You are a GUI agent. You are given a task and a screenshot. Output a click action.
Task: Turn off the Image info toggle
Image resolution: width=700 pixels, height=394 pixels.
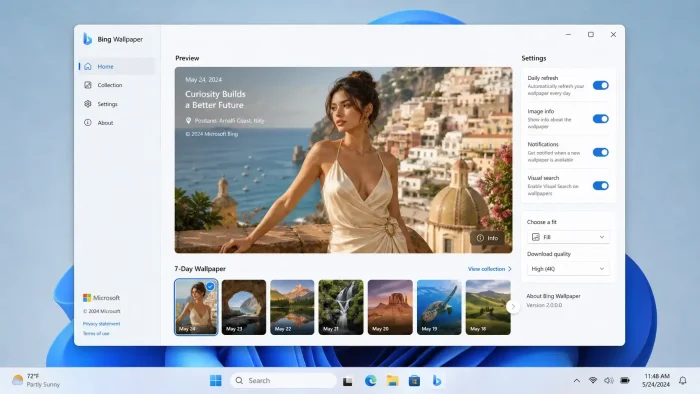600,119
